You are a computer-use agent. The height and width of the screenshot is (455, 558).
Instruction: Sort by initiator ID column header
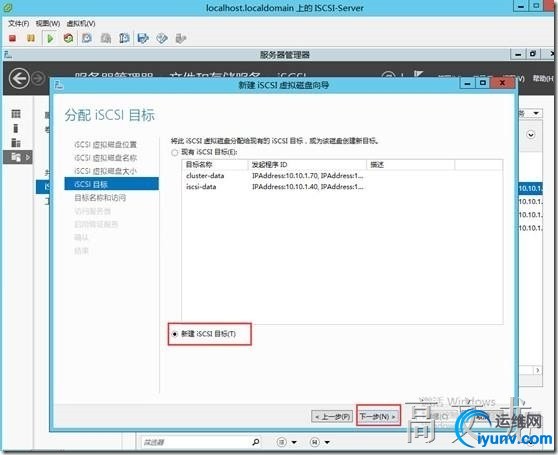[307, 165]
